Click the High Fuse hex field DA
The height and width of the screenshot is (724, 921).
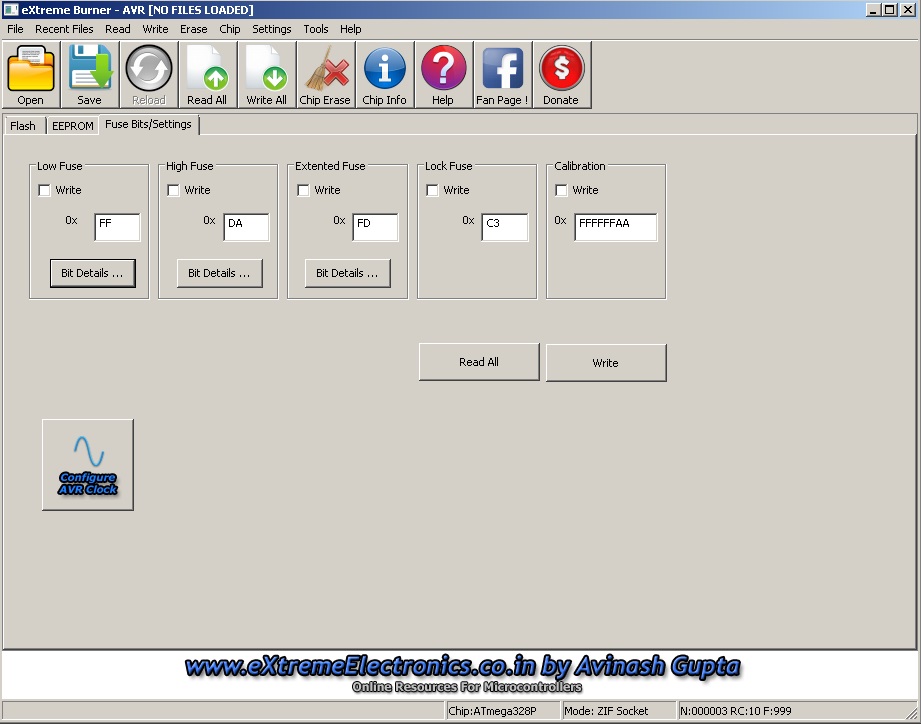(x=246, y=227)
